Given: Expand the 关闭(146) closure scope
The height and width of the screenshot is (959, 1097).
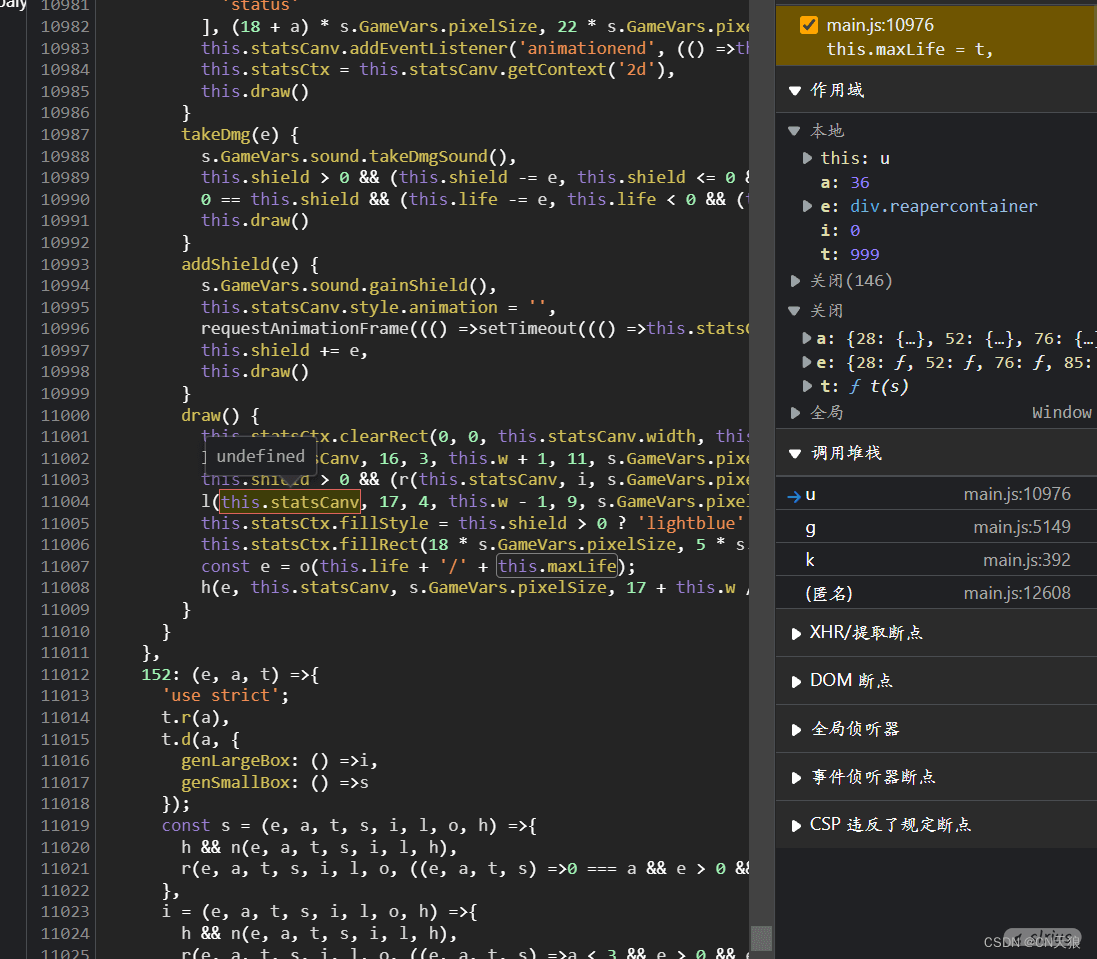Looking at the screenshot, I should pos(796,281).
